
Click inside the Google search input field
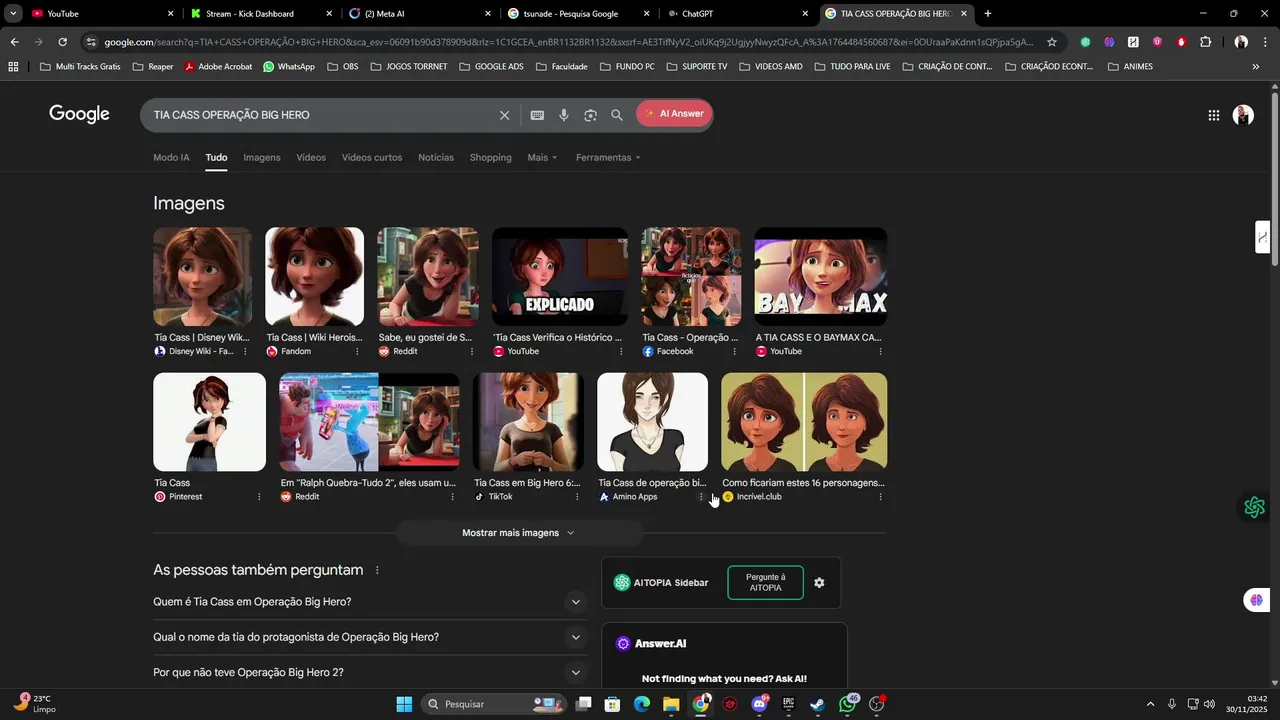(x=320, y=115)
